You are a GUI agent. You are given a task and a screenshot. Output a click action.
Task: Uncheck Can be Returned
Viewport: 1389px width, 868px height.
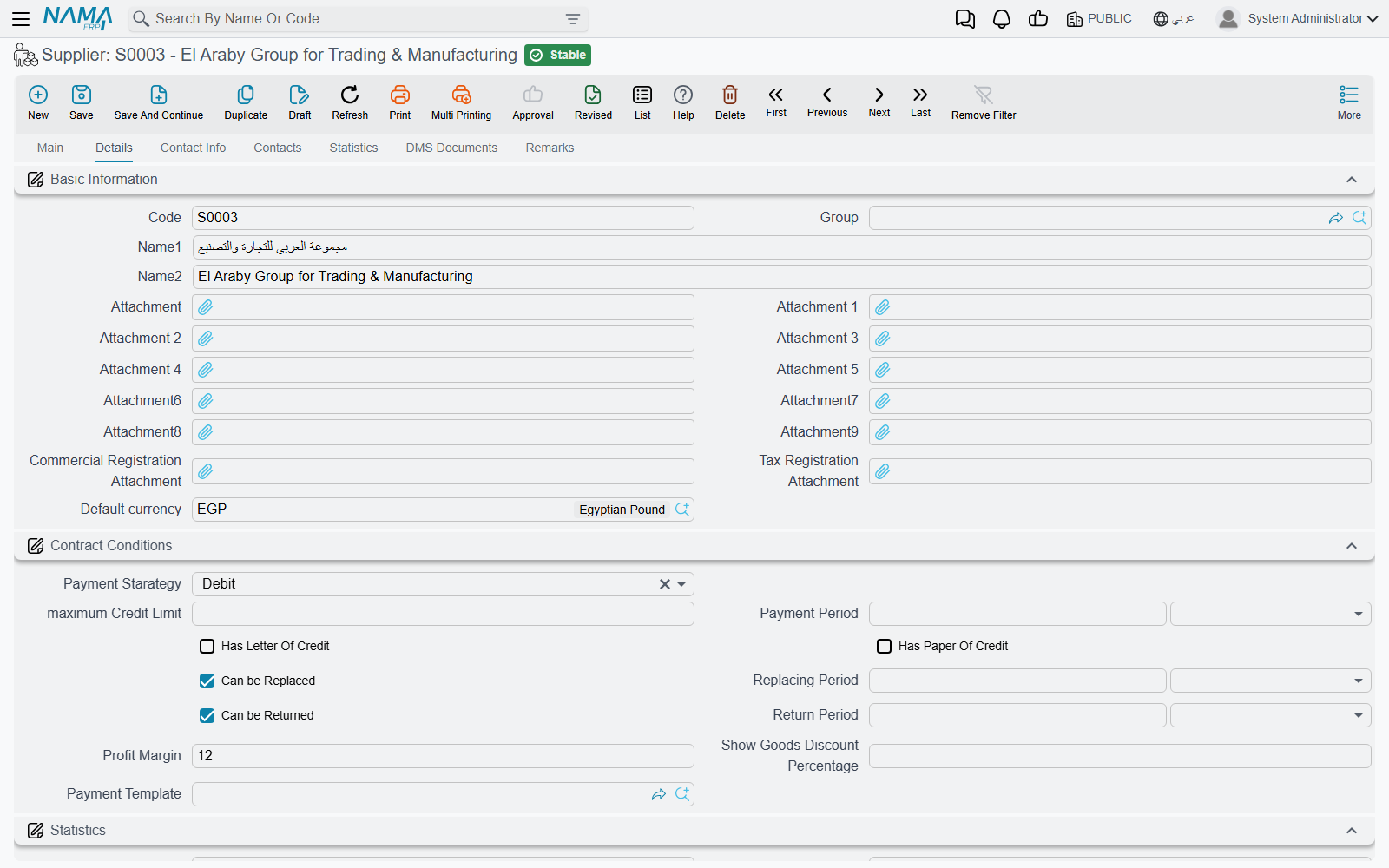tap(207, 715)
